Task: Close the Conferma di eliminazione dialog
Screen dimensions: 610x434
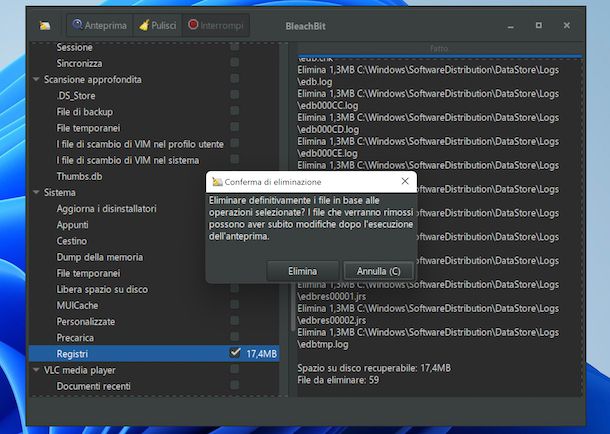Action: (405, 181)
